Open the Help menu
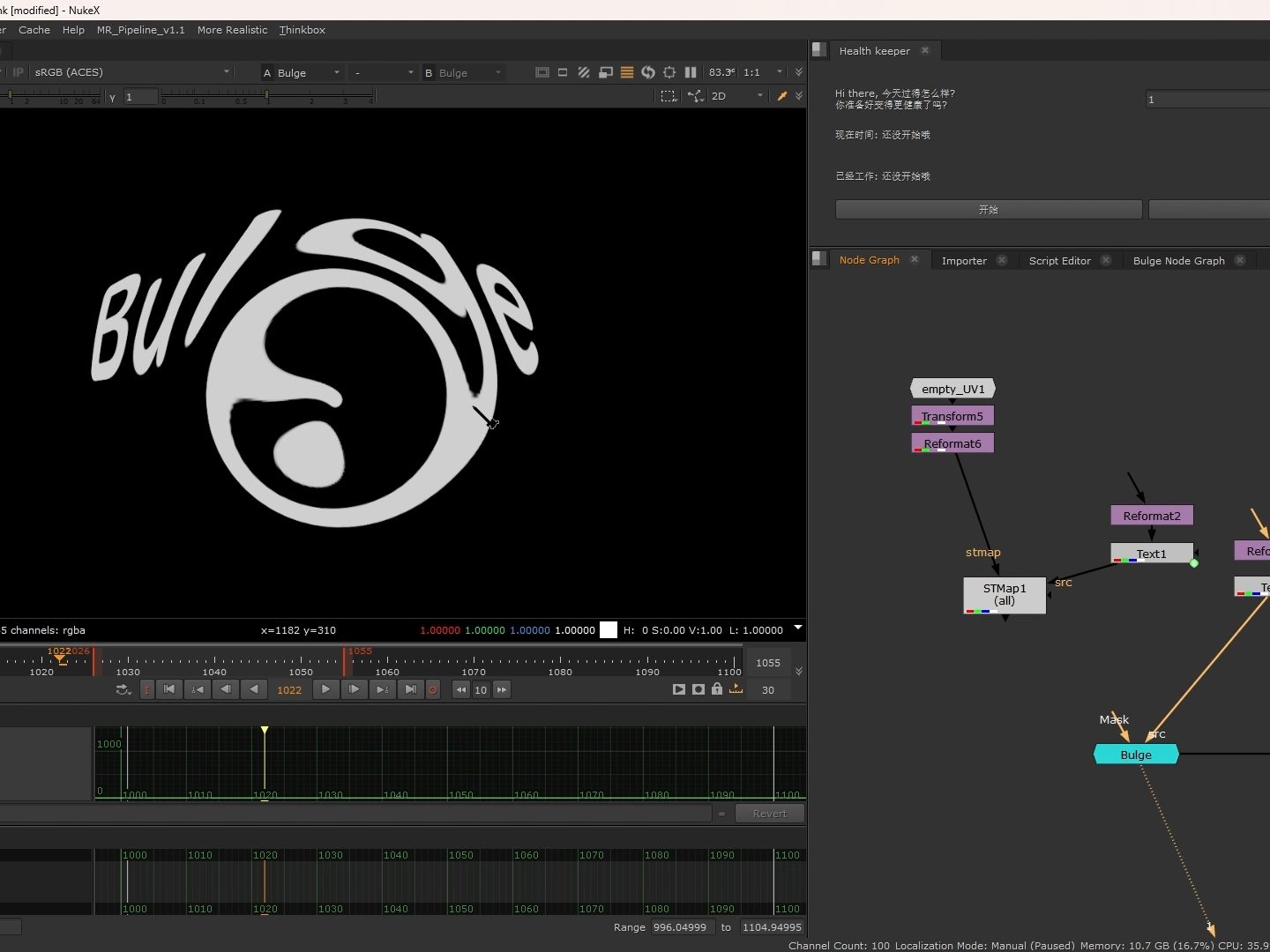 click(x=73, y=30)
